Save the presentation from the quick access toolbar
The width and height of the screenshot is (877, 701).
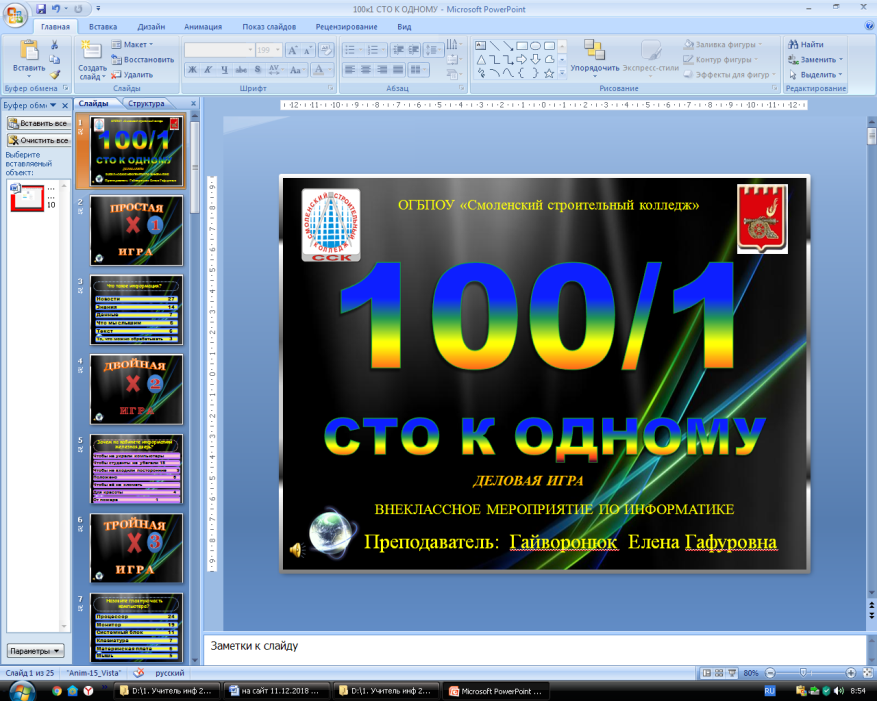41,9
